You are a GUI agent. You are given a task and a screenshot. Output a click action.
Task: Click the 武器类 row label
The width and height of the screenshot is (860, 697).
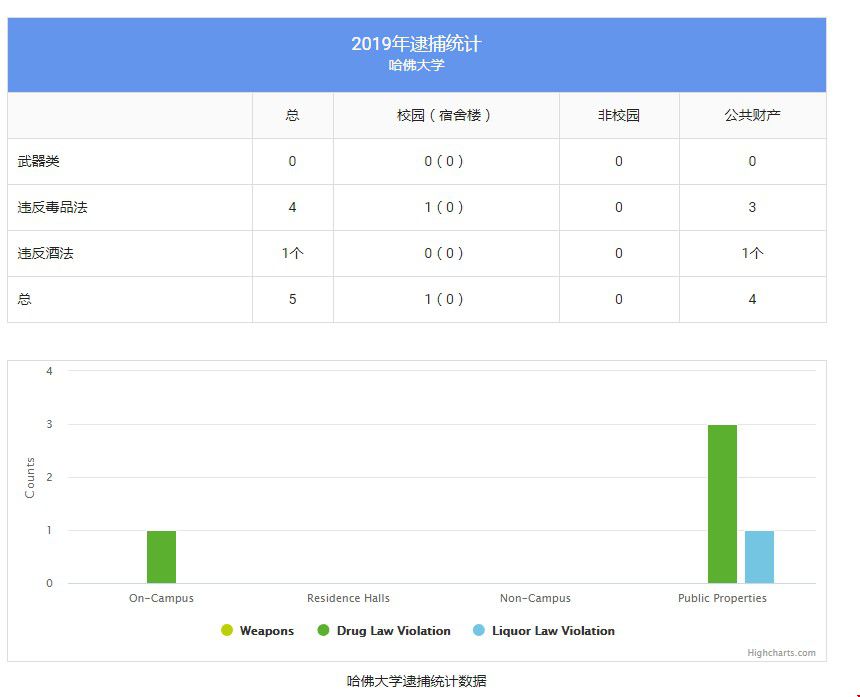pyautogui.click(x=38, y=161)
